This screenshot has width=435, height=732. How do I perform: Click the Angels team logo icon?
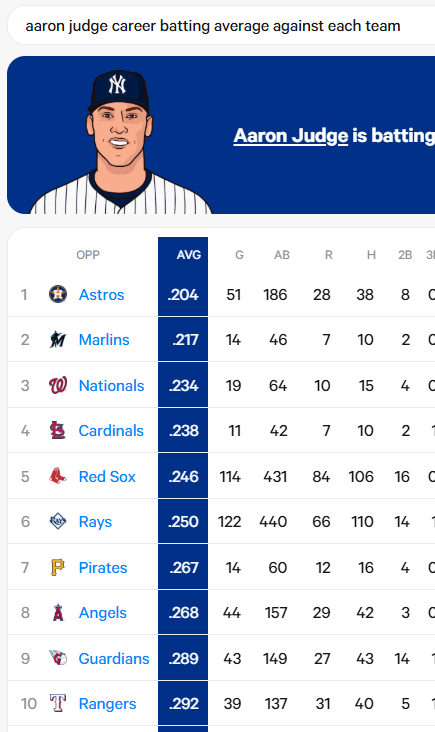pyautogui.click(x=58, y=612)
